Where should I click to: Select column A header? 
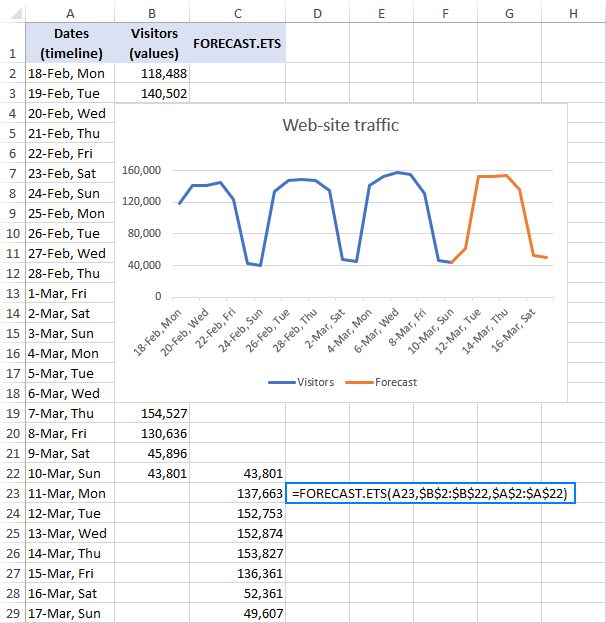click(70, 14)
